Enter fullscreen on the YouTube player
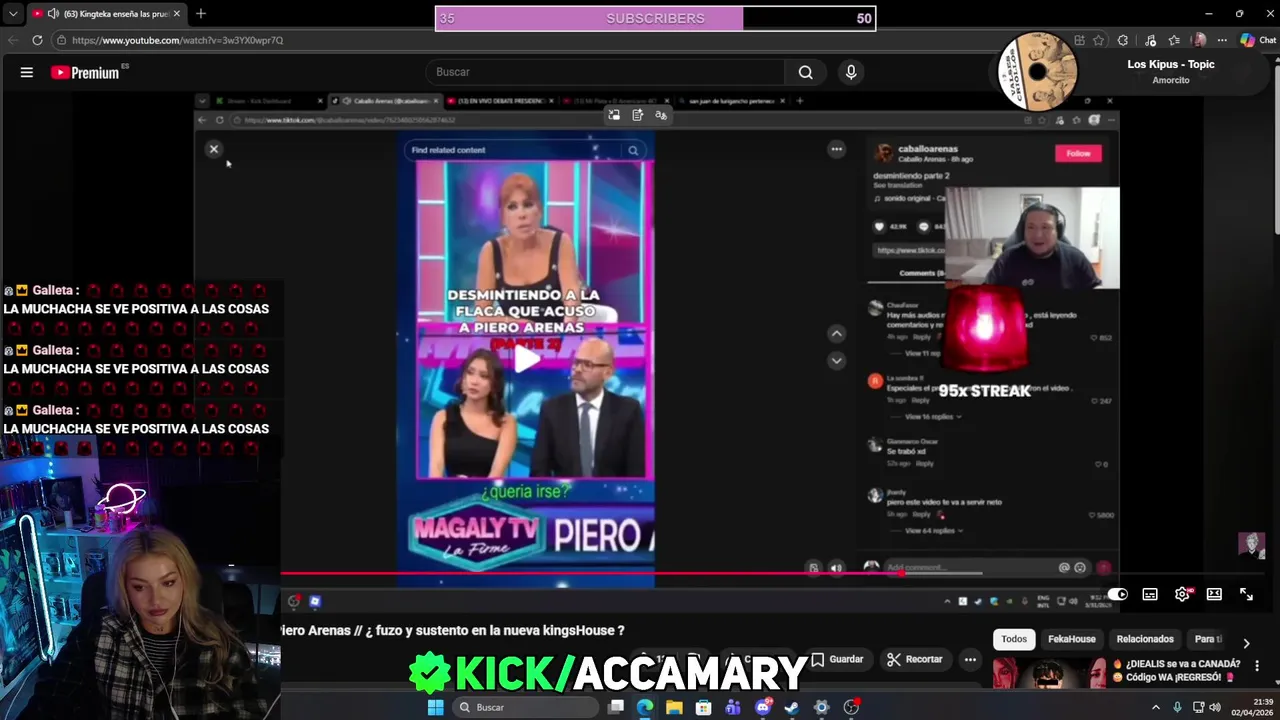The image size is (1280, 720). coord(1246,594)
